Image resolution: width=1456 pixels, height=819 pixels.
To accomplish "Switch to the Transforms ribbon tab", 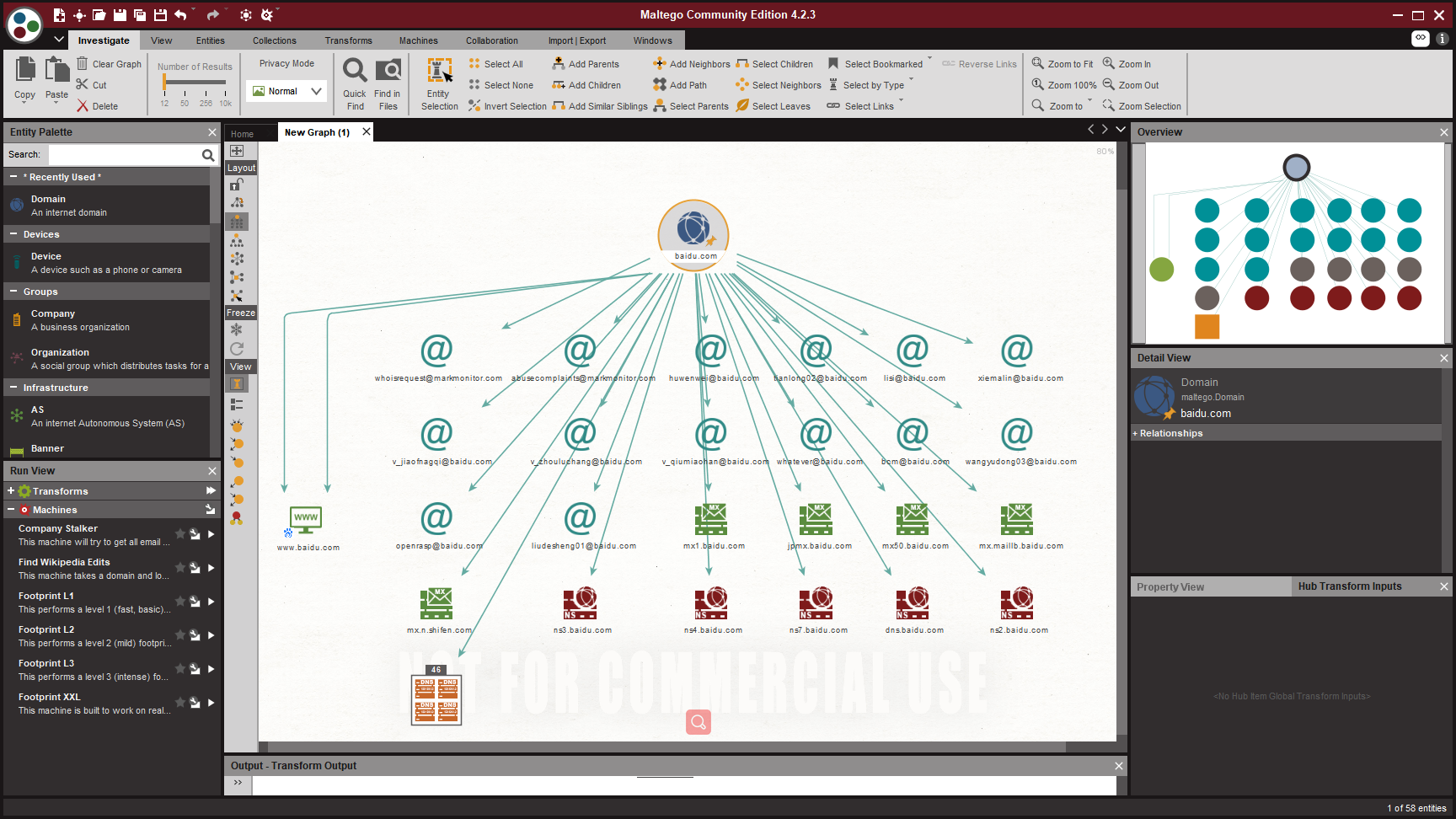I will click(348, 40).
